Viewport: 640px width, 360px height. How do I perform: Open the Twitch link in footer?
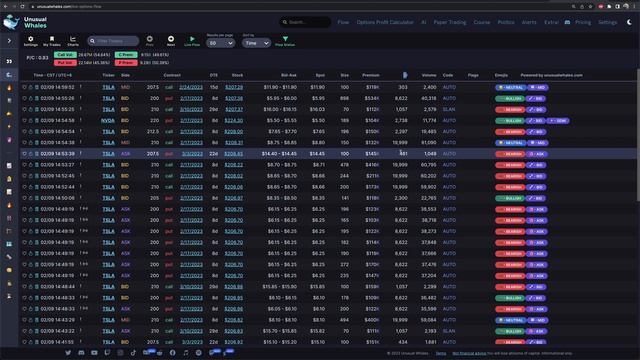[107, 353]
